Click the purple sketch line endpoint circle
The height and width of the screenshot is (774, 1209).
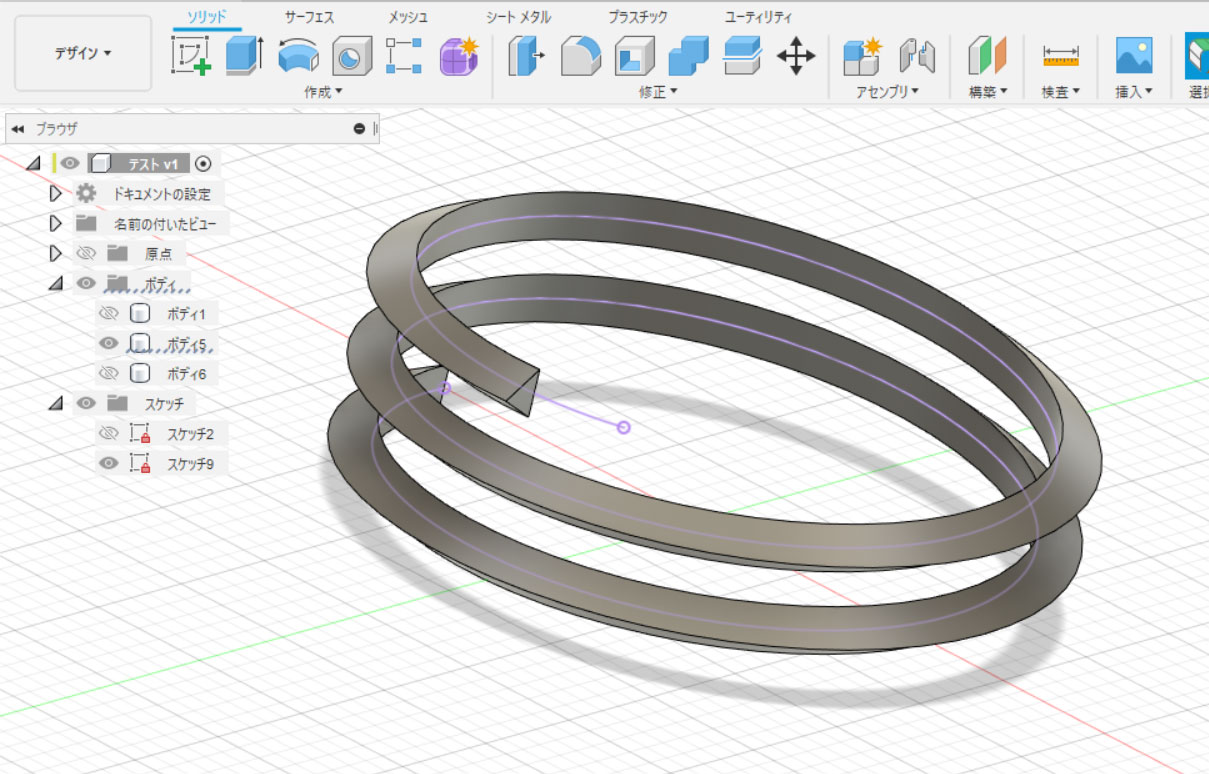(x=624, y=428)
